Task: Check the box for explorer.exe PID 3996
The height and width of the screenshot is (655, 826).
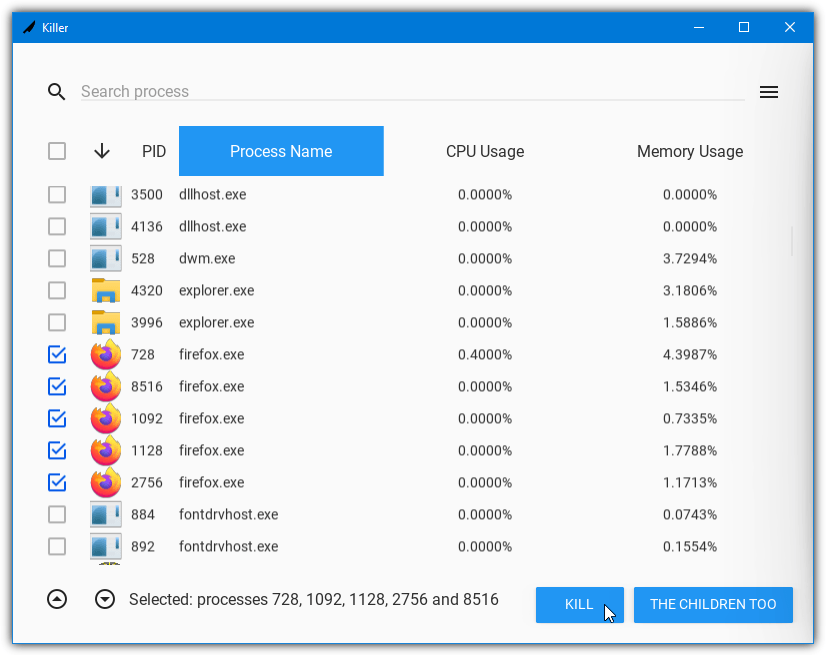Action: (57, 322)
